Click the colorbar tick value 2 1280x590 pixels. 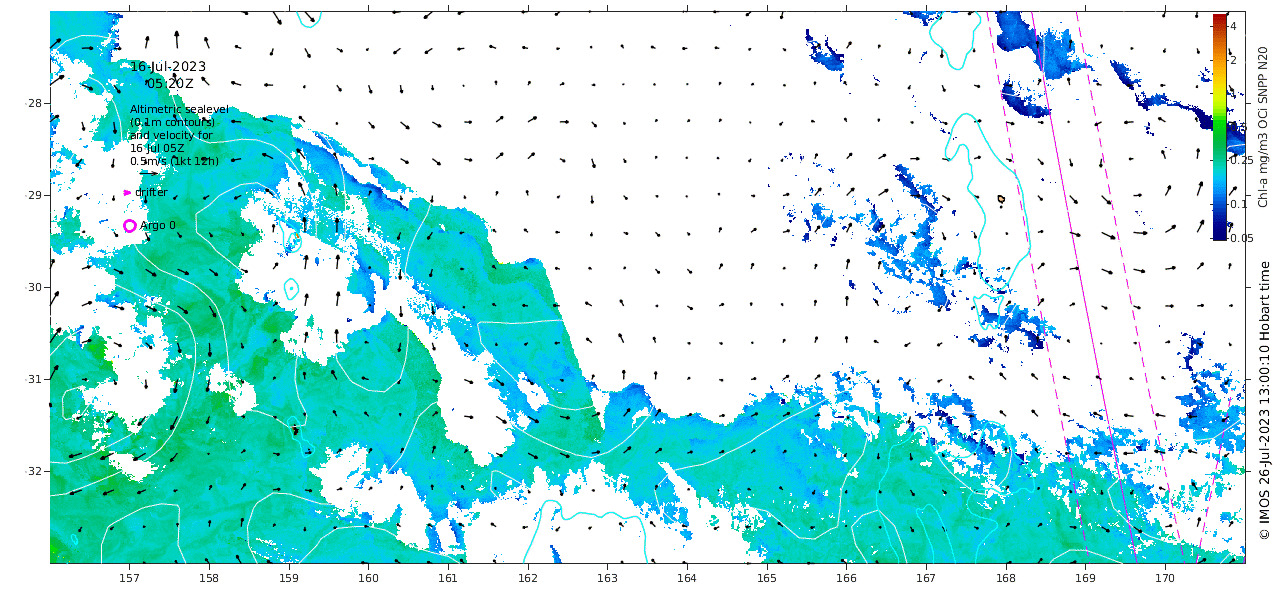pyautogui.click(x=1233, y=60)
